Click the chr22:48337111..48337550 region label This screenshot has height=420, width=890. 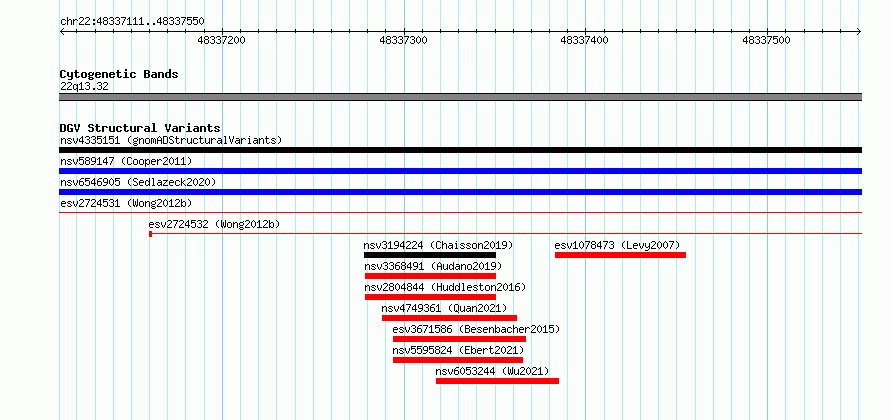click(x=132, y=22)
